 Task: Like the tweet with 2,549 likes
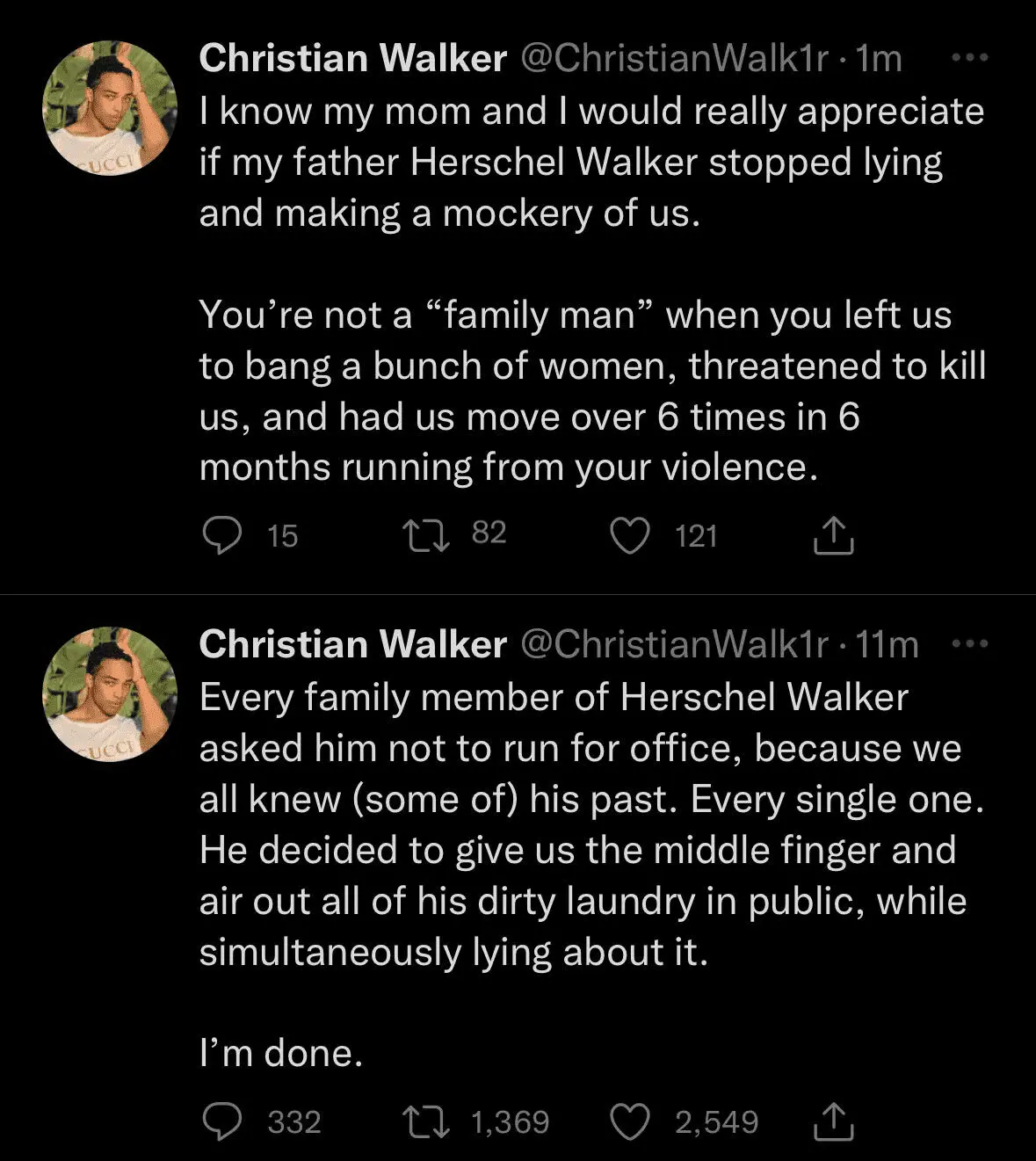tap(630, 1121)
